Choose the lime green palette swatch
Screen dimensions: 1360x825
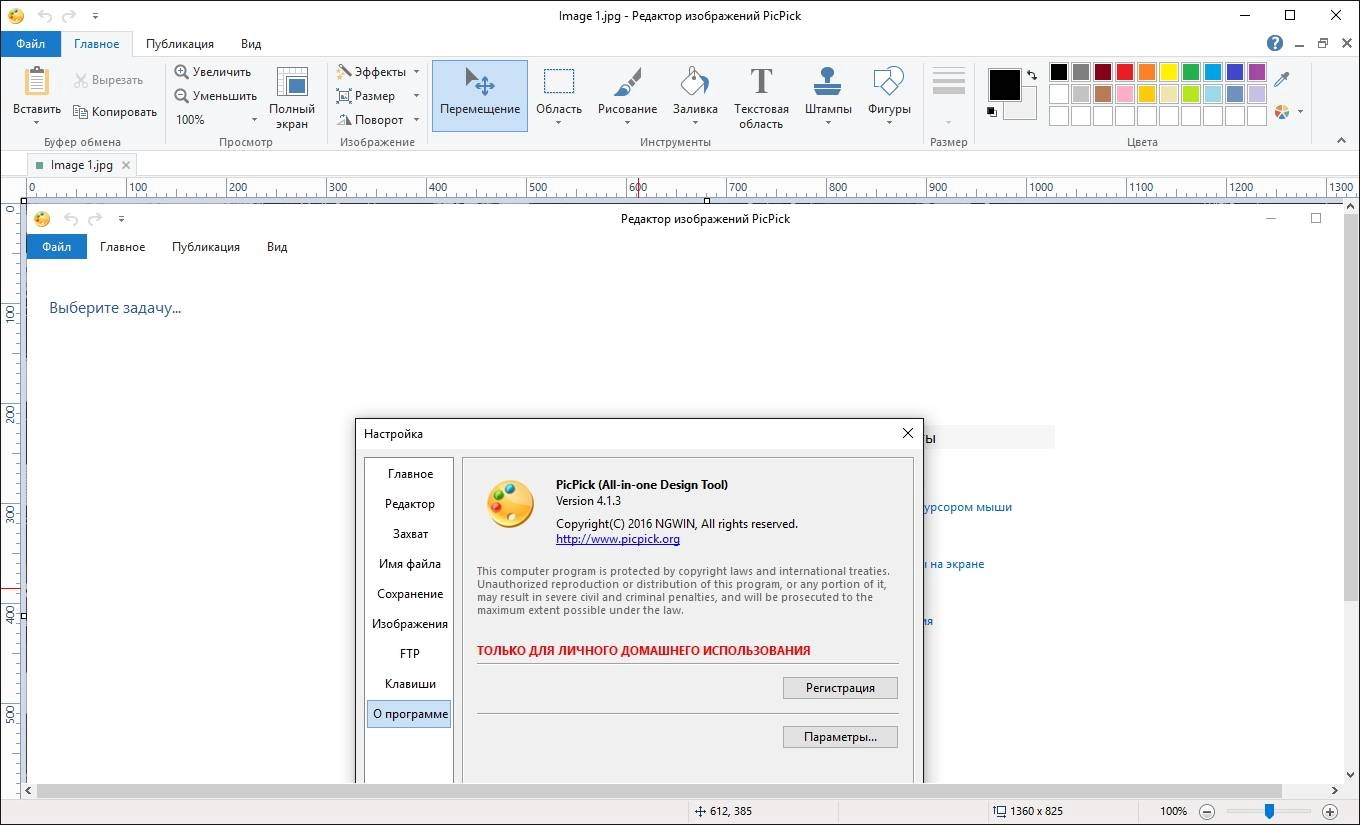1191,94
